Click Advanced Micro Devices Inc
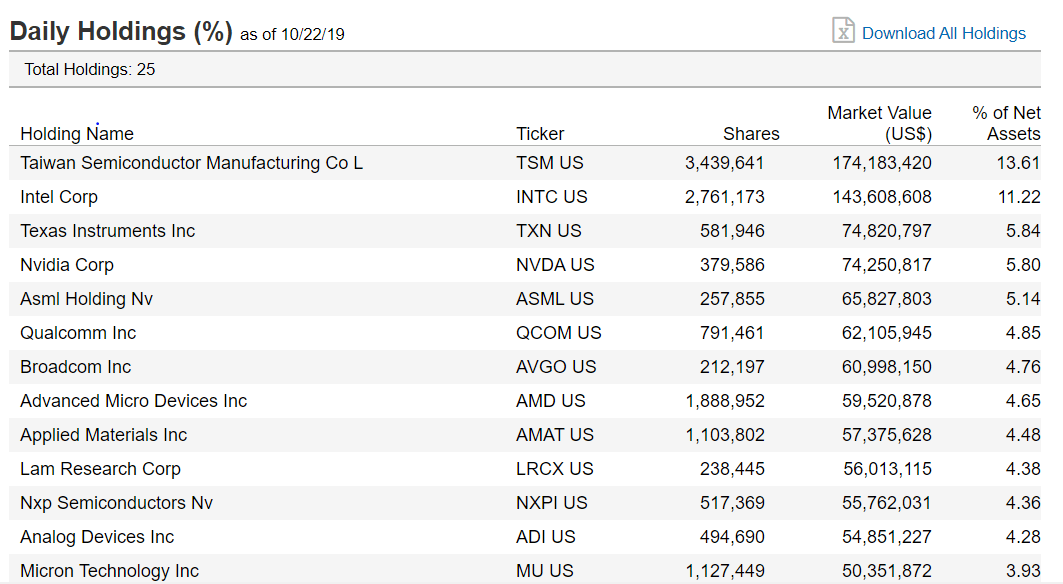 click(132, 400)
